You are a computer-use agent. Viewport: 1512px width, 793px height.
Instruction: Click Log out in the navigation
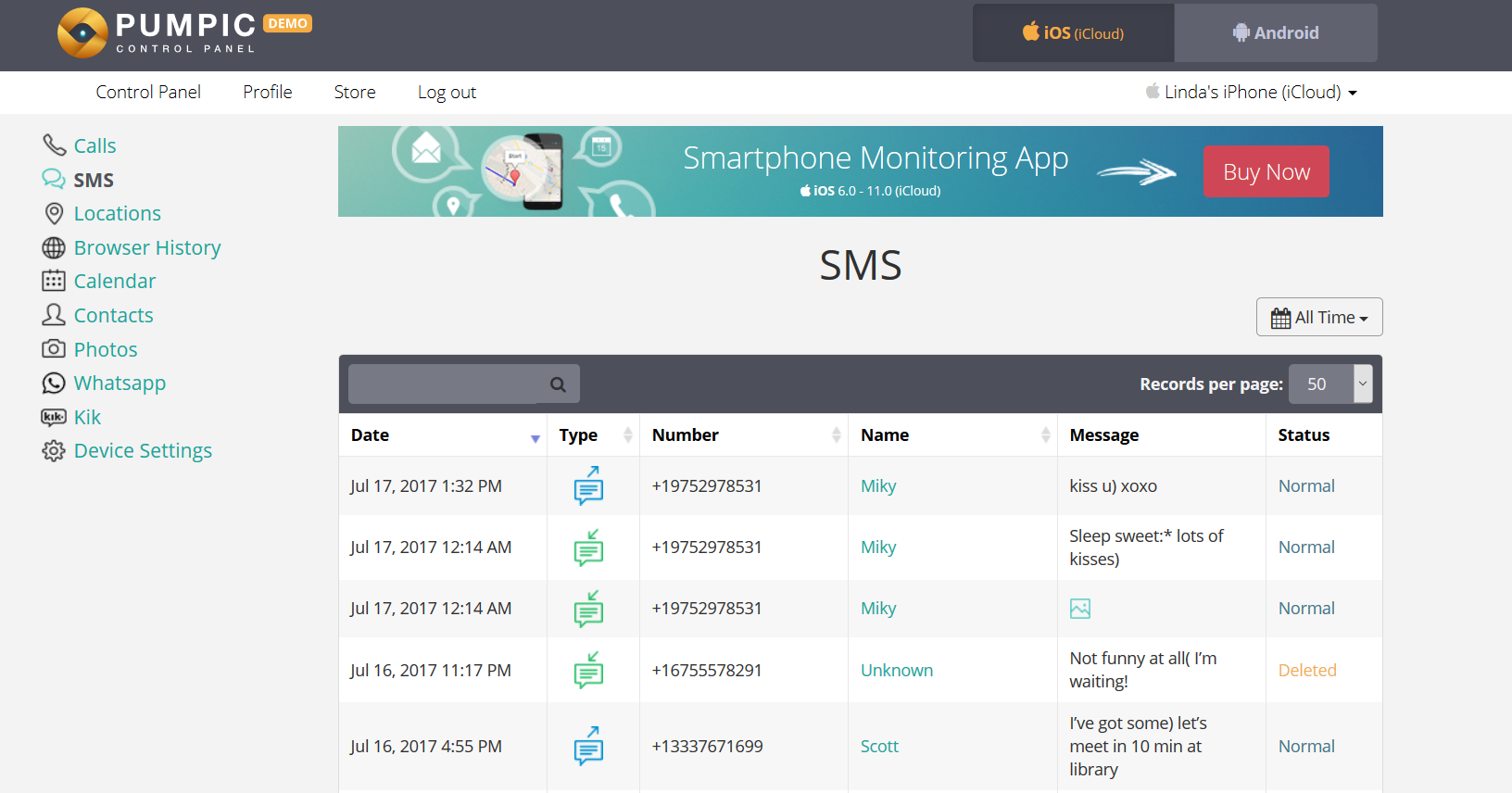[447, 93]
